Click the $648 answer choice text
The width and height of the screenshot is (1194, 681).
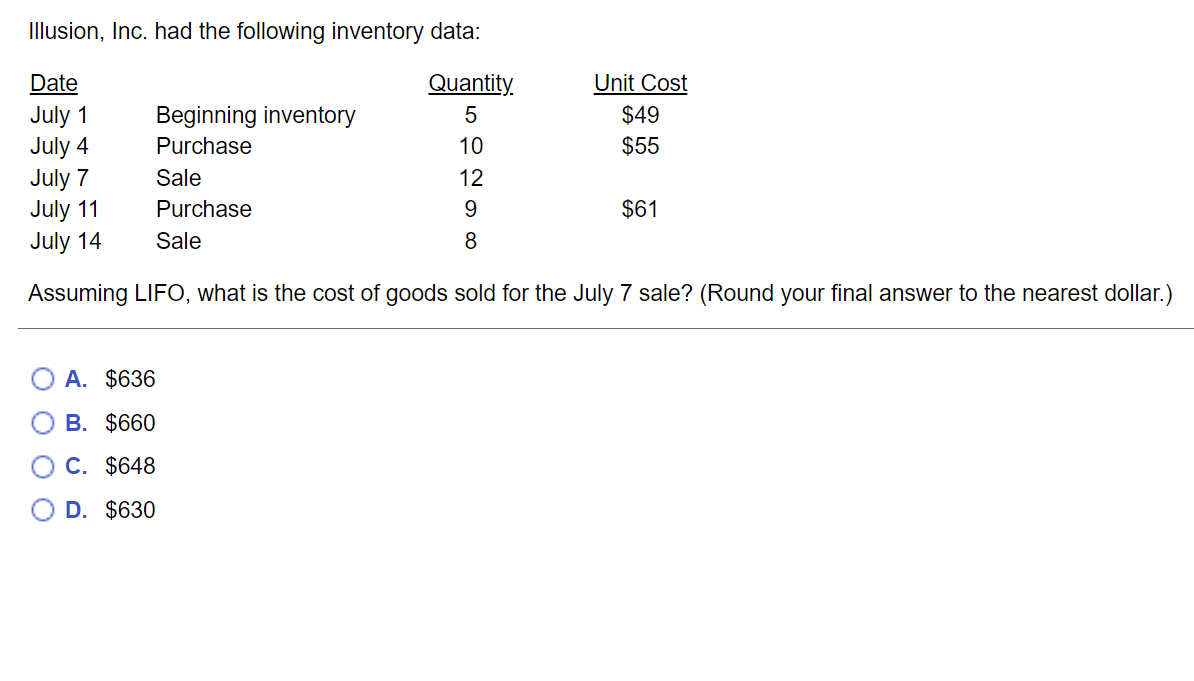(129, 466)
